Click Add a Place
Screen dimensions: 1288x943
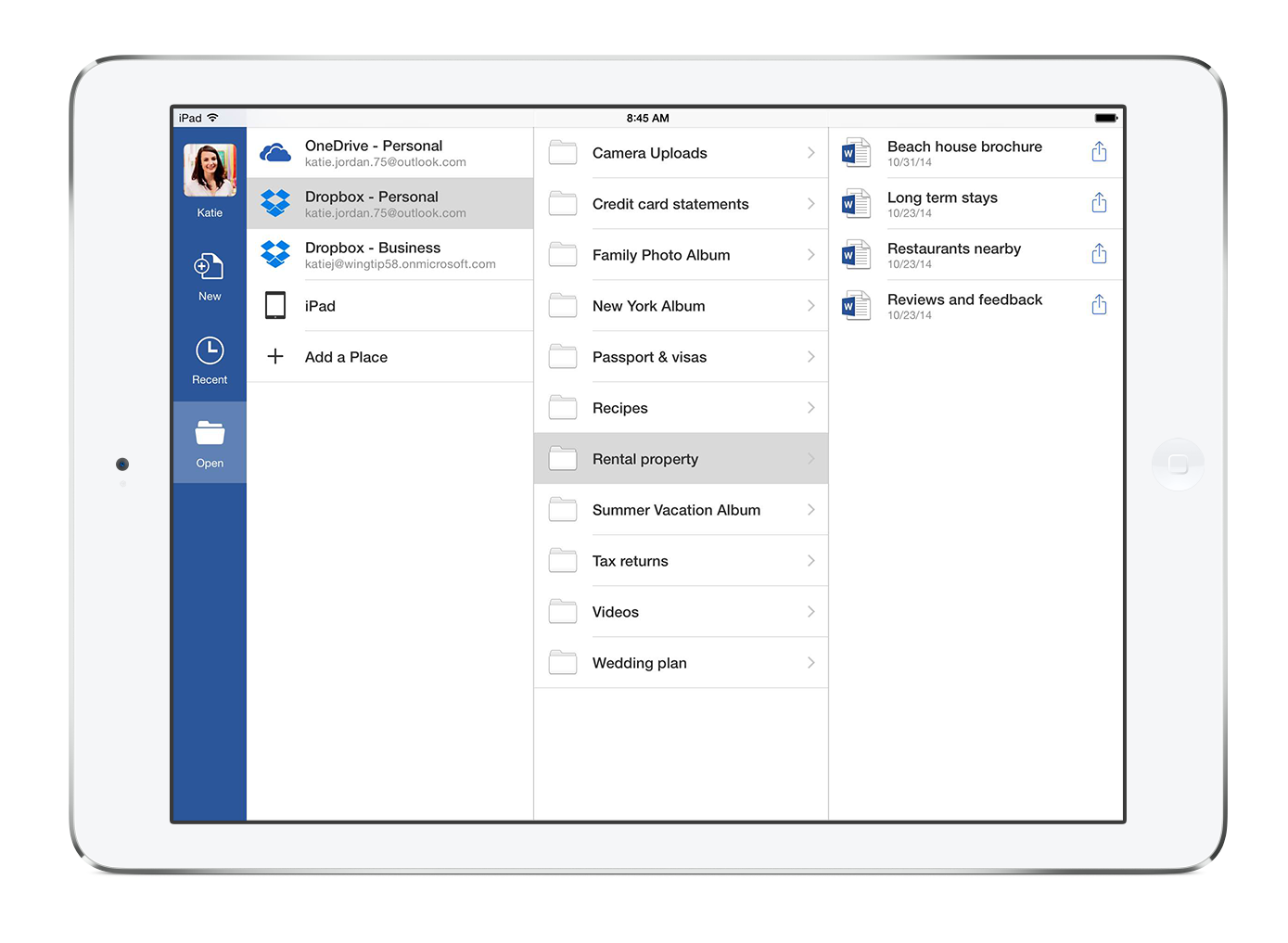[x=346, y=356]
